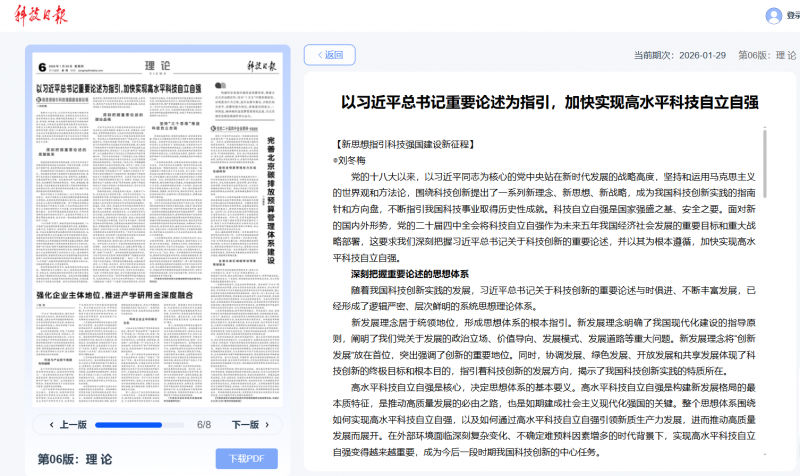Click the user avatar icon
Image resolution: width=800 pixels, height=476 pixels.
point(773,16)
